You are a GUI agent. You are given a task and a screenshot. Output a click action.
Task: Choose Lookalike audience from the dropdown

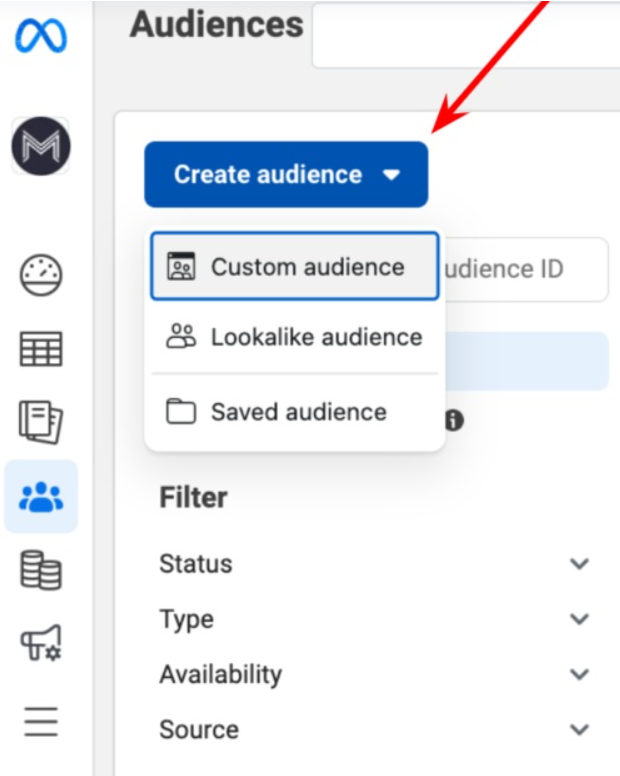point(294,337)
